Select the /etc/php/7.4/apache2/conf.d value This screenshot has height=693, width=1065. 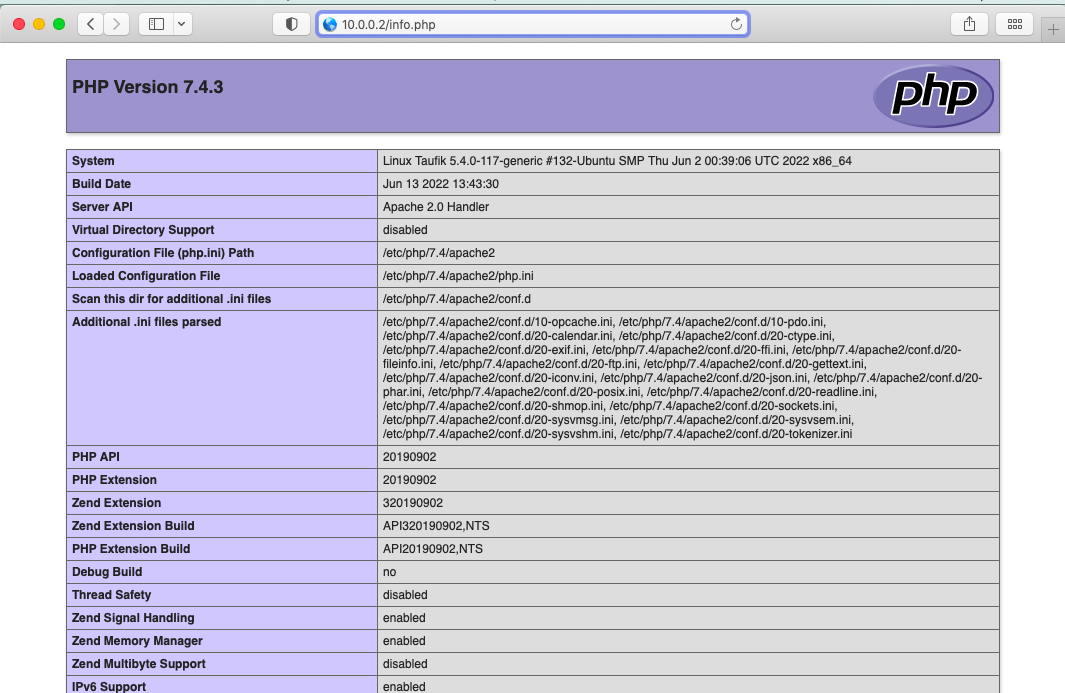[456, 300]
